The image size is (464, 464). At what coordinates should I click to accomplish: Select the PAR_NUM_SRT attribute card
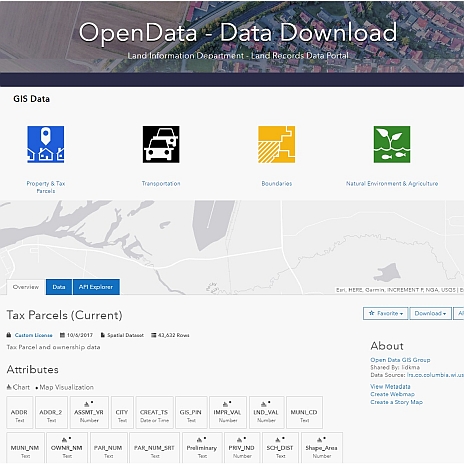click(x=154, y=448)
